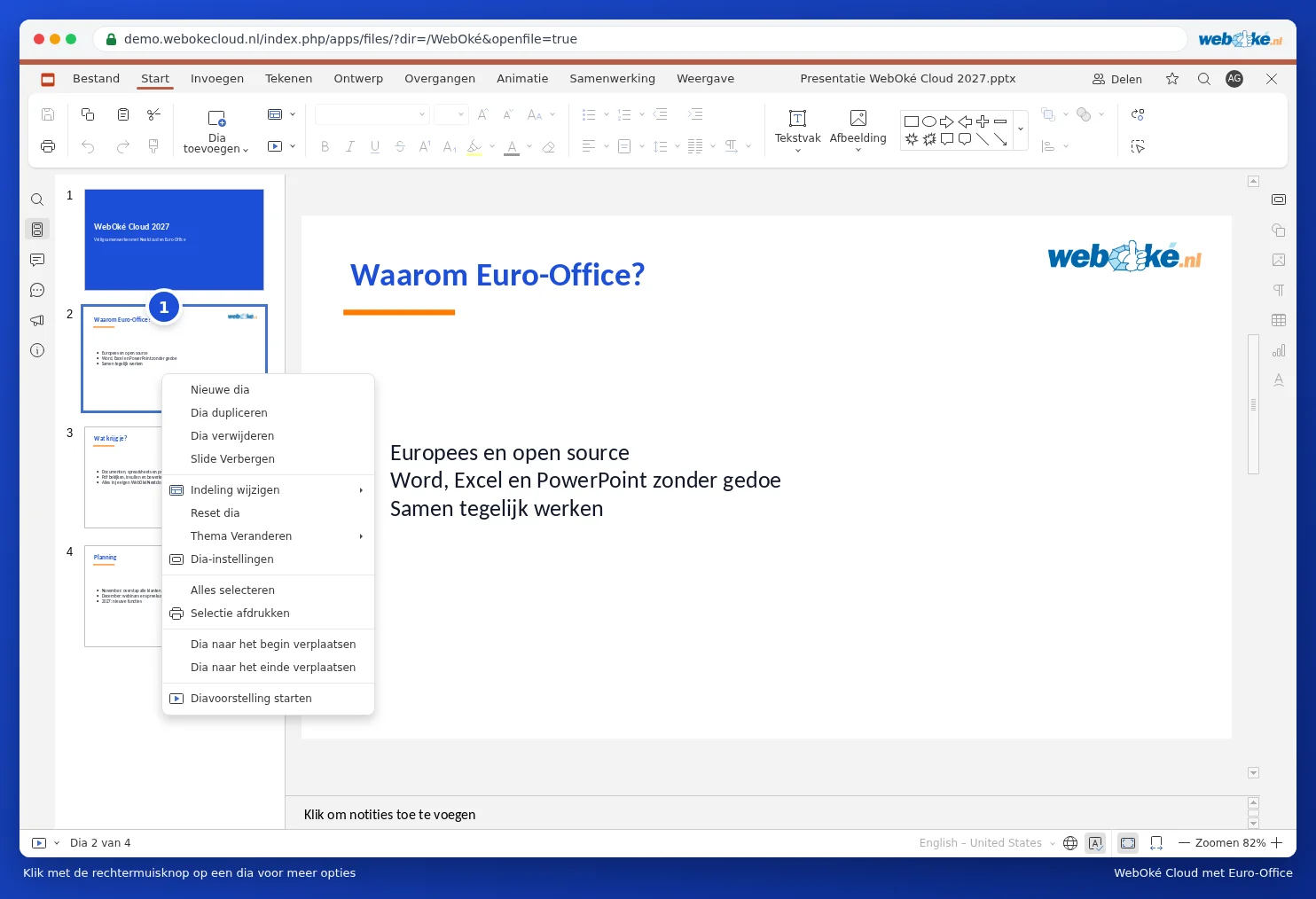This screenshot has width=1316, height=899.
Task: Open the font color picker
Action: (512, 146)
